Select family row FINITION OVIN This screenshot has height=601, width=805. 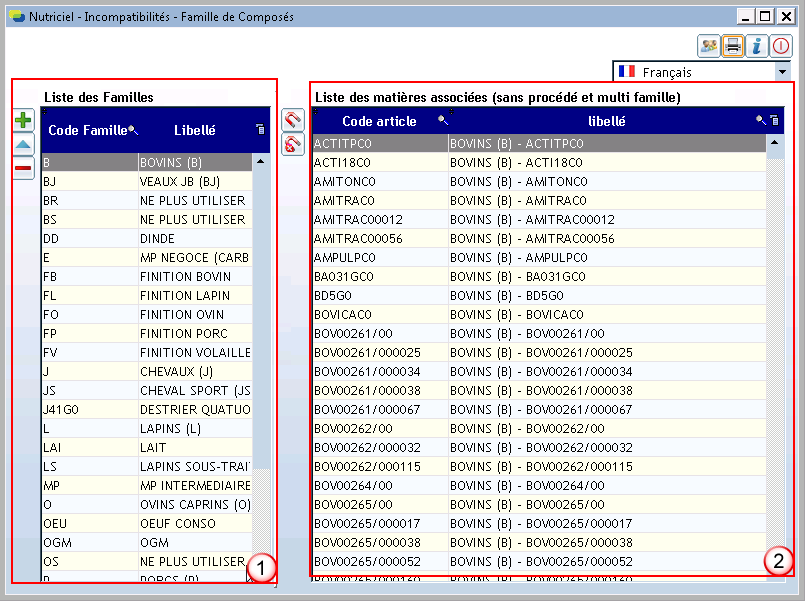[147, 314]
